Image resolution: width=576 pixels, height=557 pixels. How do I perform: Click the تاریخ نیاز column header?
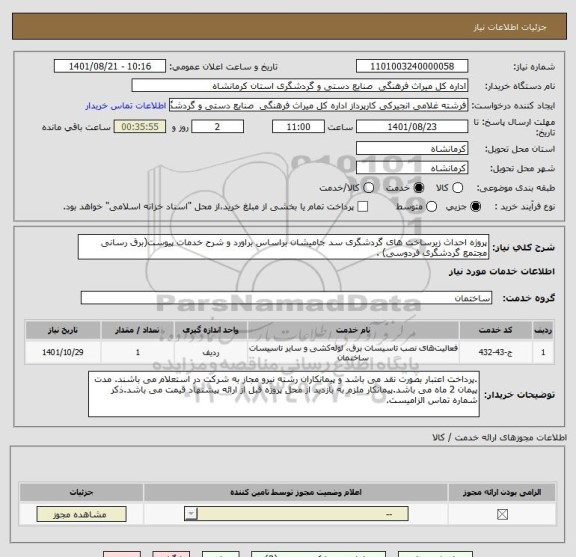pos(63,330)
